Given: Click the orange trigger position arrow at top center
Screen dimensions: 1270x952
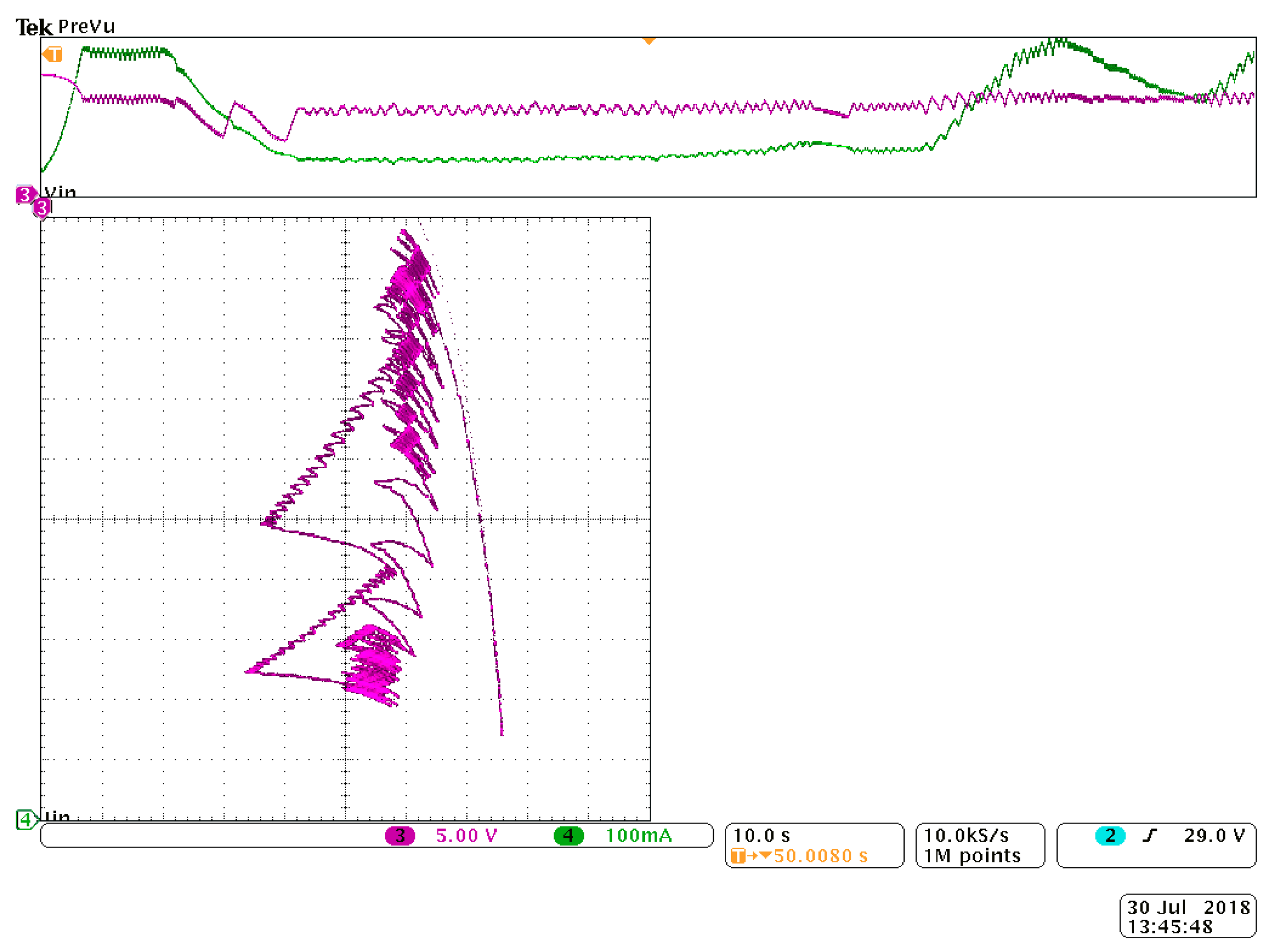Looking at the screenshot, I should [x=649, y=41].
